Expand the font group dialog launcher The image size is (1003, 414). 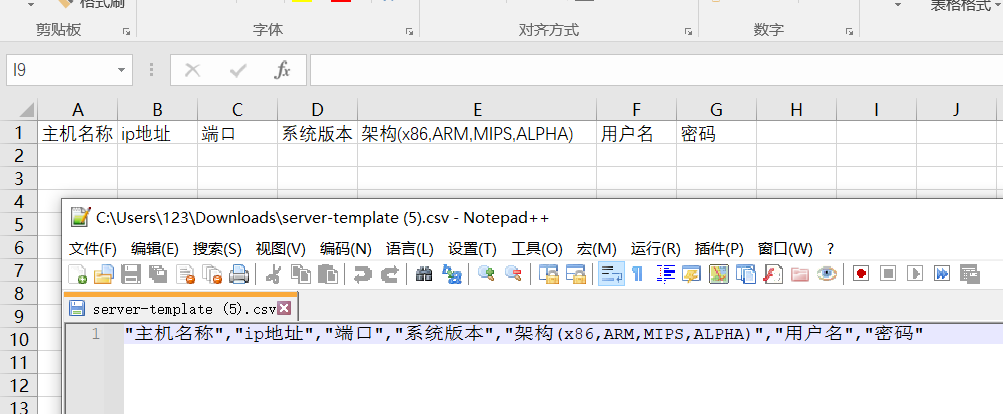[409, 32]
